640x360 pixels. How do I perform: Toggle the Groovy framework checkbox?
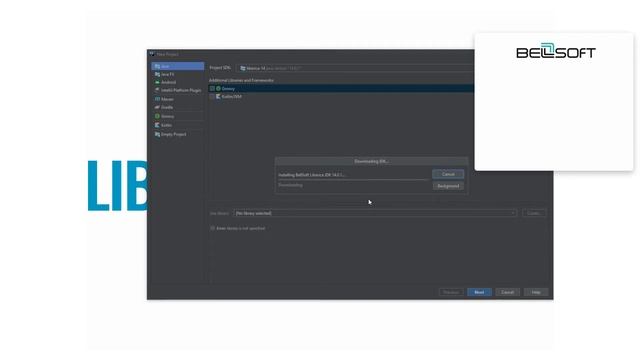click(212, 89)
